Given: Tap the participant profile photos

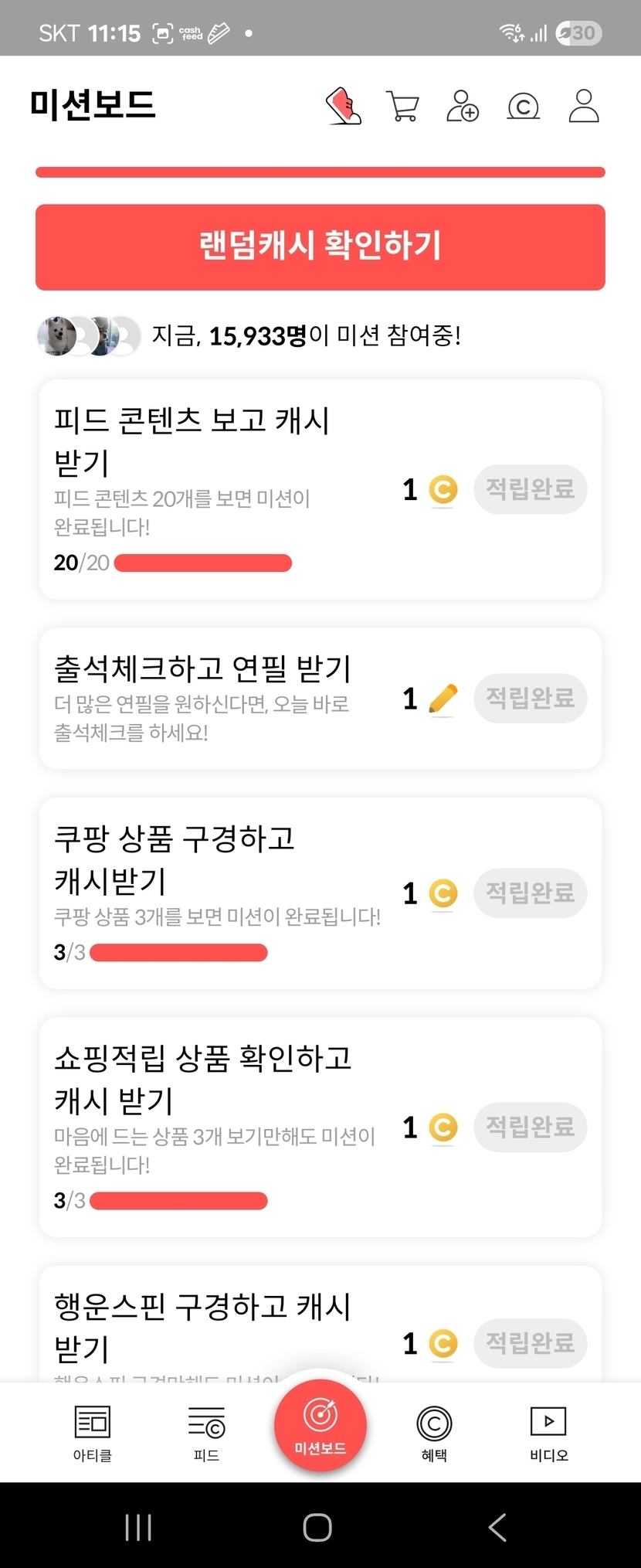Looking at the screenshot, I should (x=89, y=336).
